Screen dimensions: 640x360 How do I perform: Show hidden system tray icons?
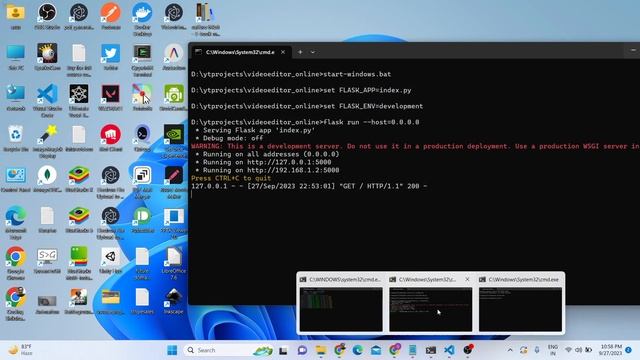(510, 350)
